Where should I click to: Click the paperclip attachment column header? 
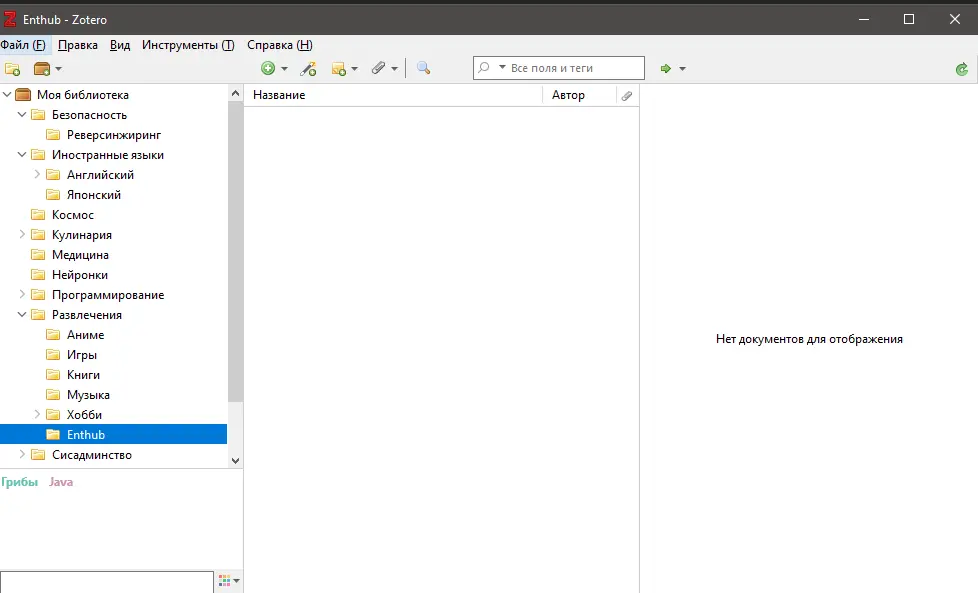click(x=627, y=95)
